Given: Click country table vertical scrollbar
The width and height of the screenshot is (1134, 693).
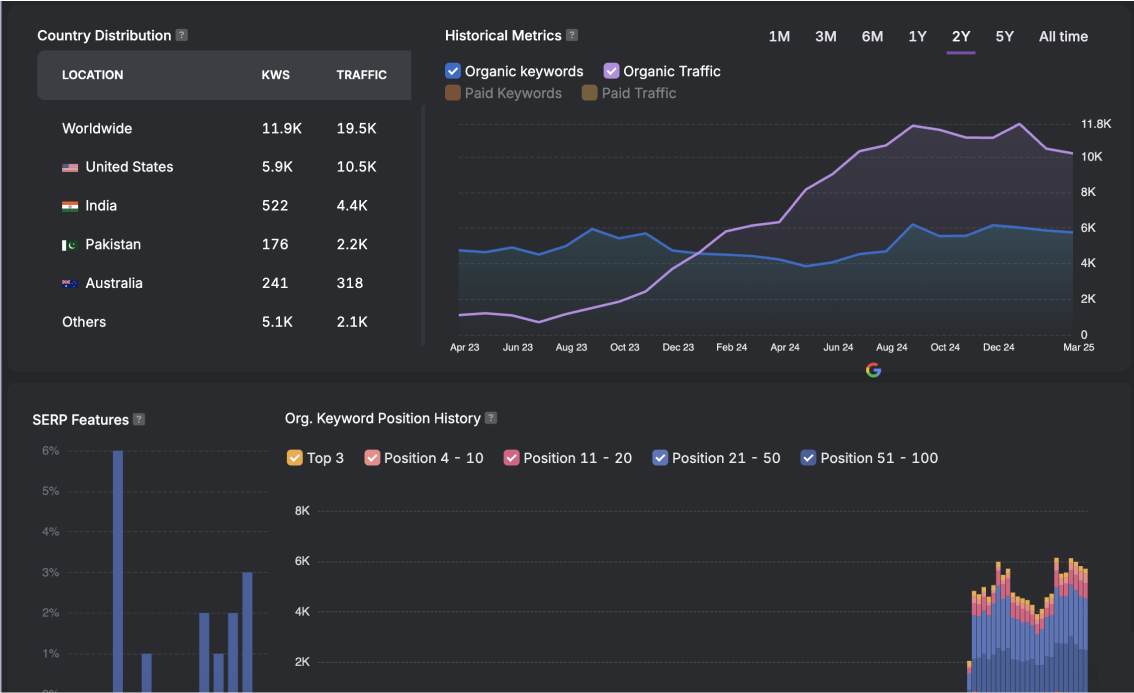Looking at the screenshot, I should [x=422, y=225].
